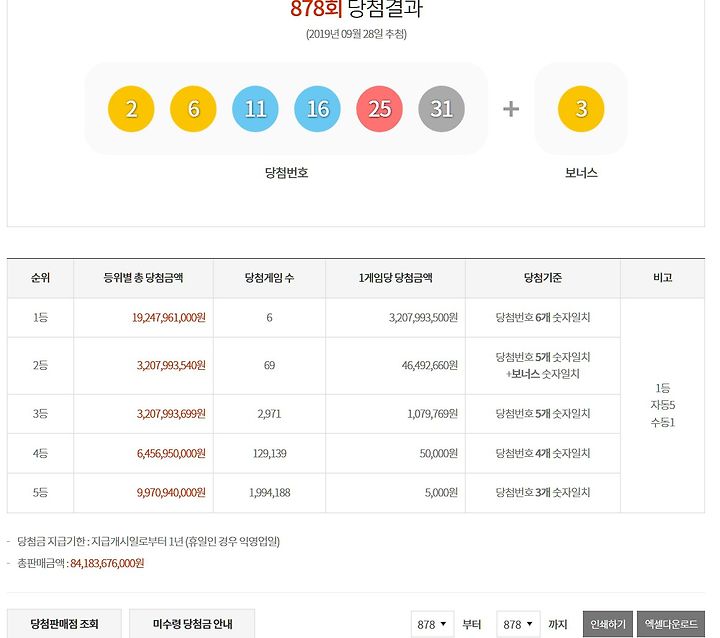Select the draw date text 2019년 09월 28일 추첨
Viewport: 720px width, 638px height.
click(356, 34)
